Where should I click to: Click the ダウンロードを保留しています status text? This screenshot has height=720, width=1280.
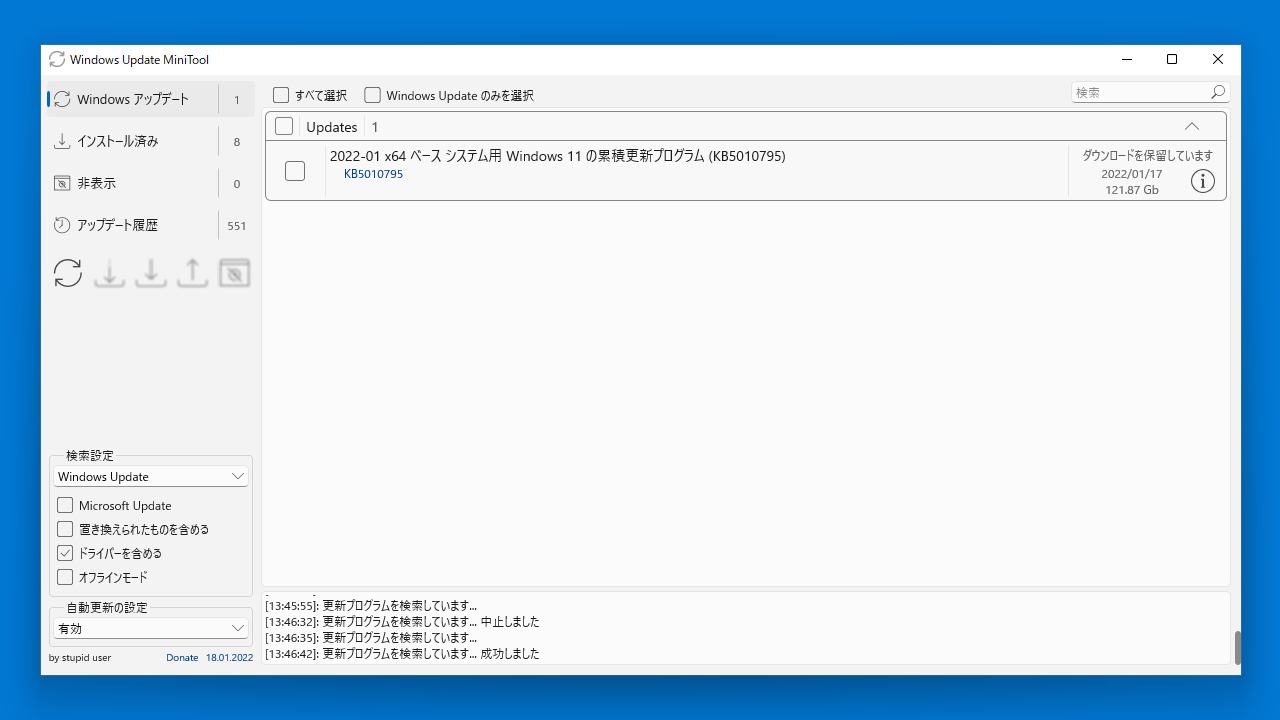1147,155
